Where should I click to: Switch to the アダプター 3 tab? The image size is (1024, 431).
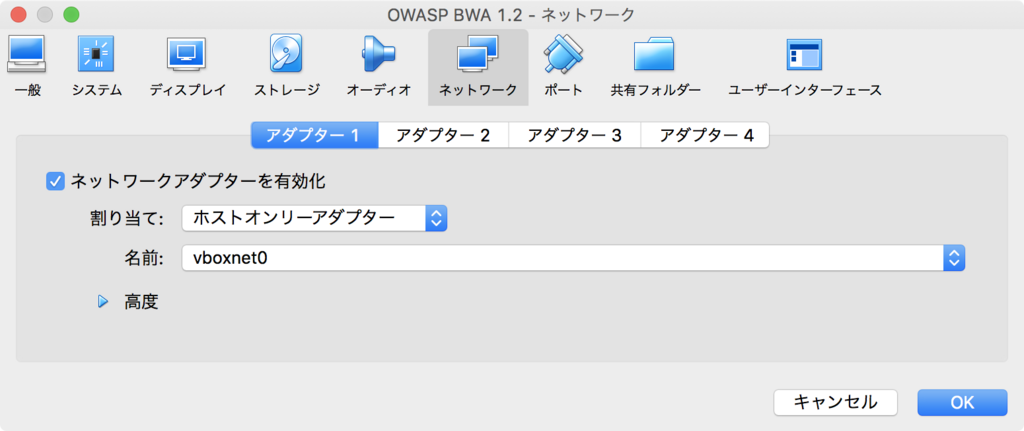[x=575, y=135]
